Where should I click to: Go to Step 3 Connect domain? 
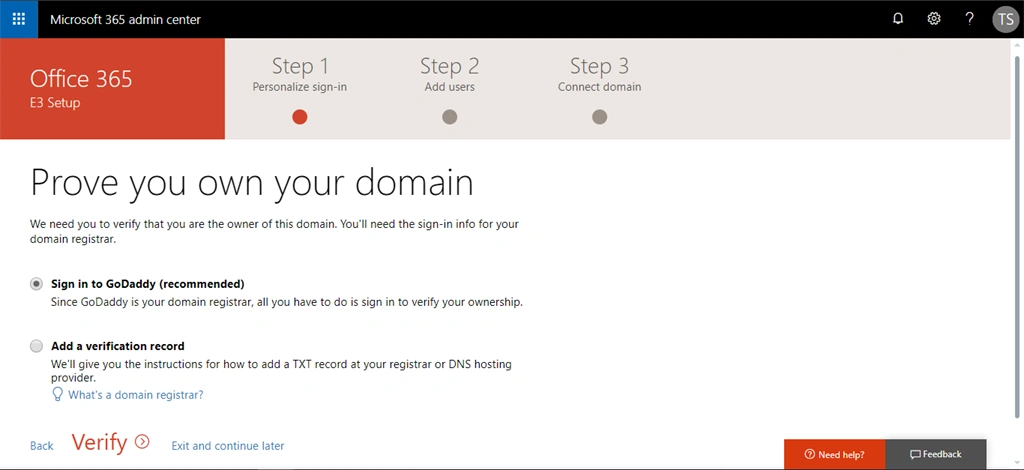click(600, 74)
